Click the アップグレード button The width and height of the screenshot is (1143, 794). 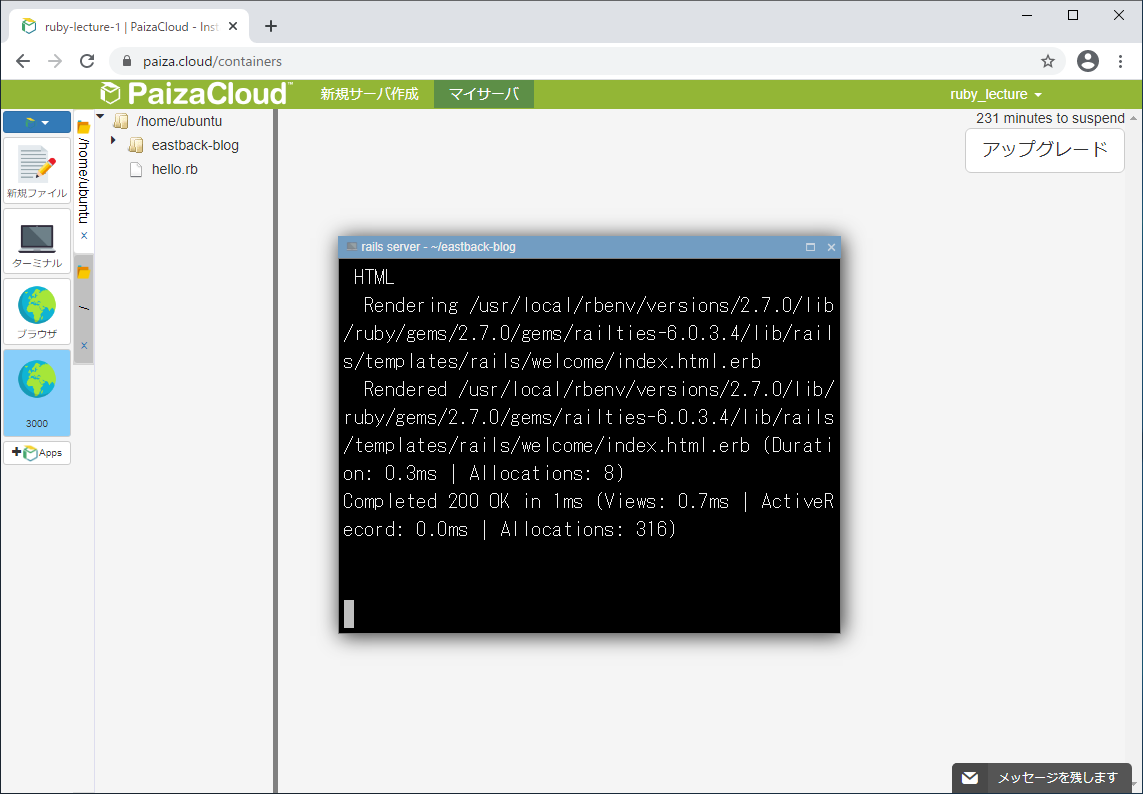pyautogui.click(x=1045, y=150)
